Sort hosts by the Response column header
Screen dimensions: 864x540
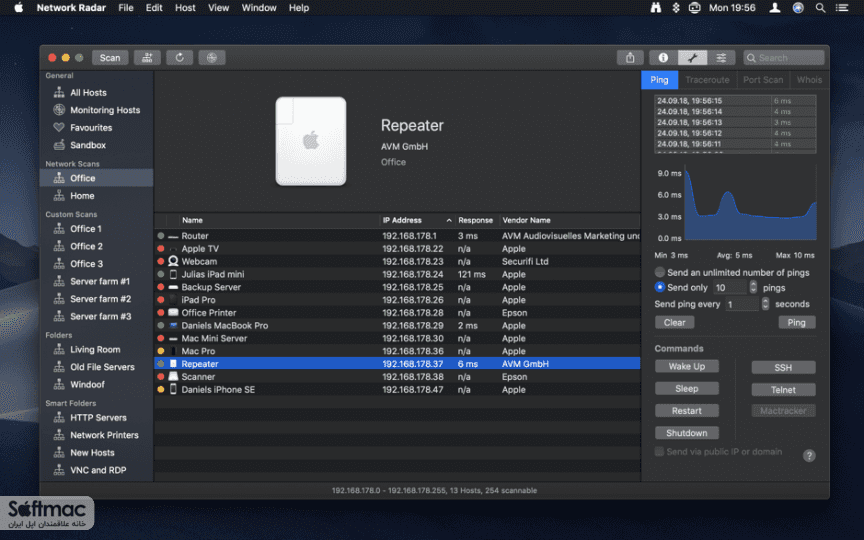pyautogui.click(x=476, y=220)
